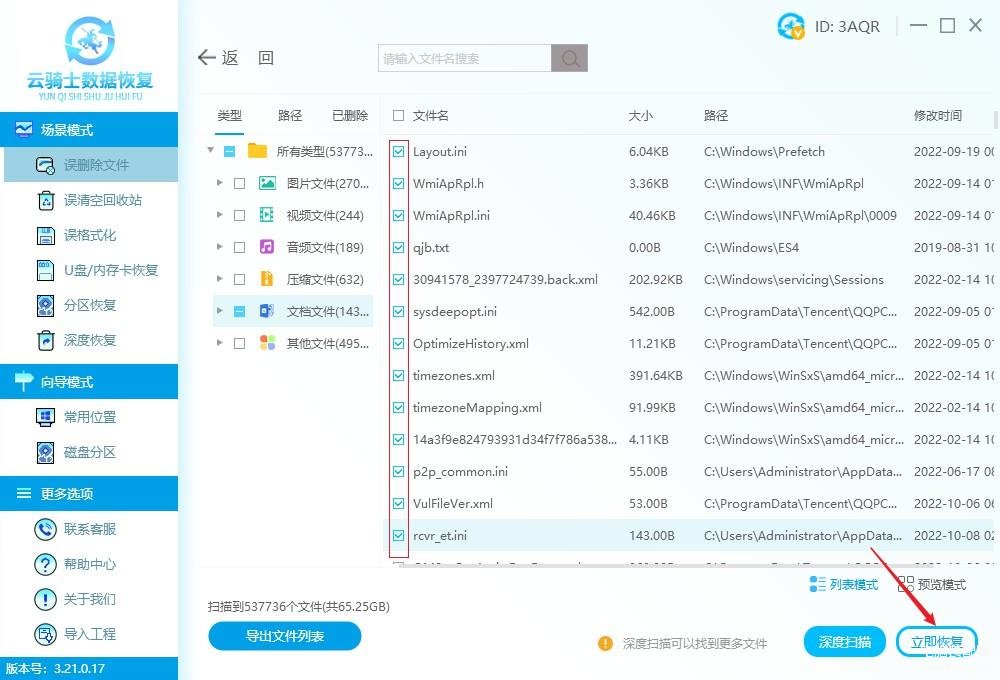1000x680 pixels.
Task: Open the 更多选项 section header
Action: coord(89,493)
